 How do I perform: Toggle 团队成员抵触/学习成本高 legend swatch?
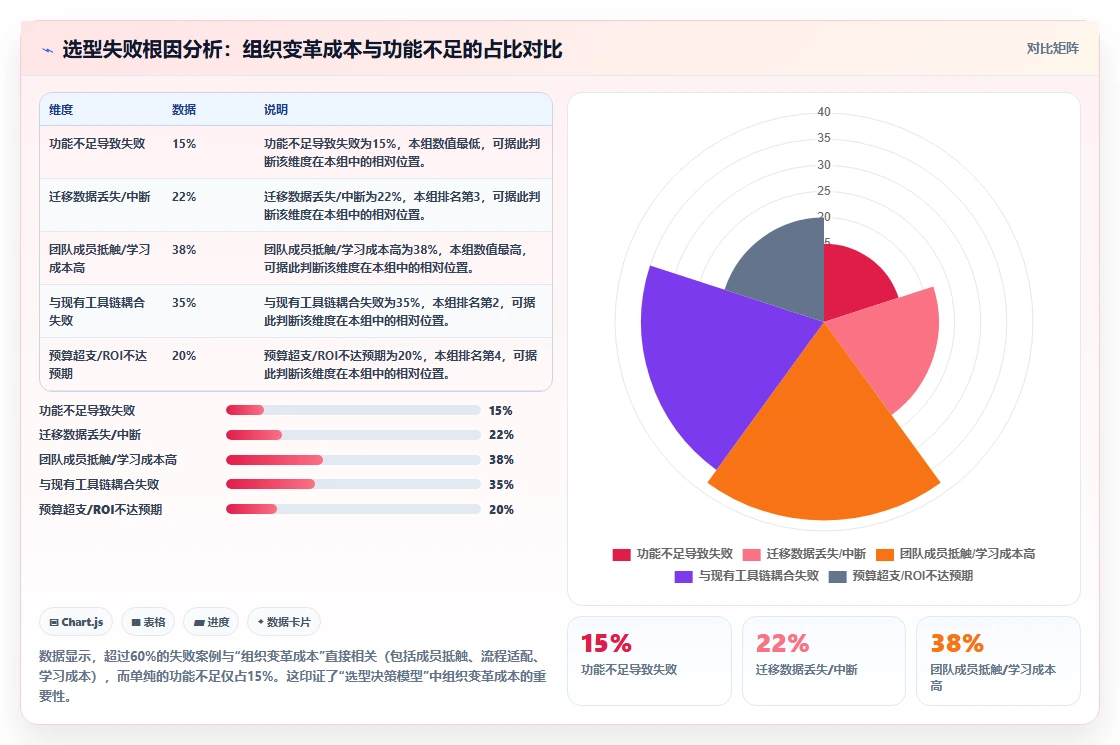tap(885, 554)
